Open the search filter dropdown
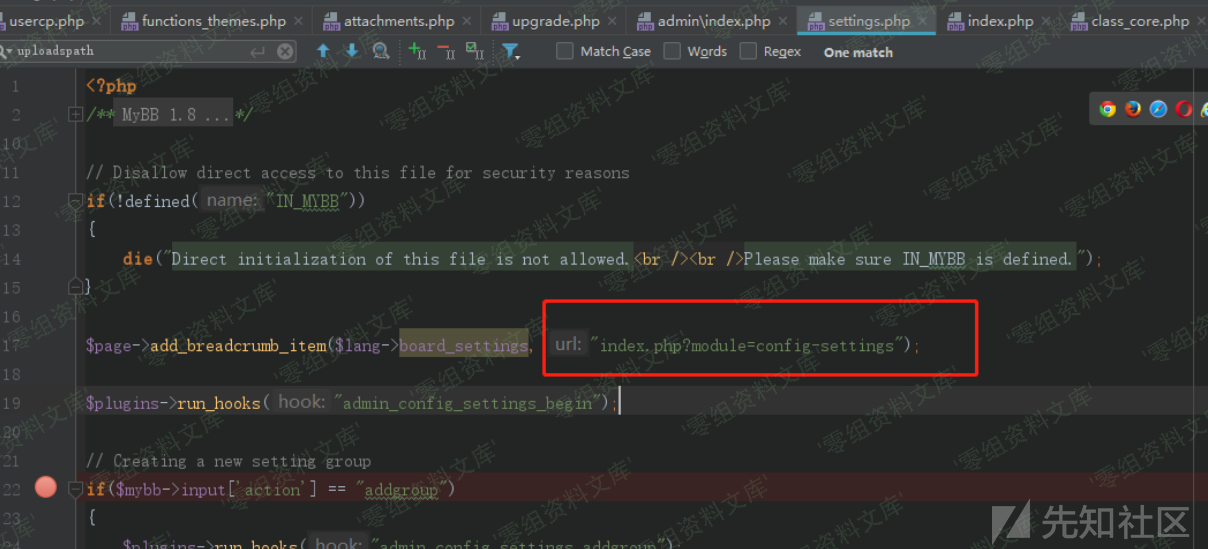Viewport: 1208px width, 549px height. [511, 51]
